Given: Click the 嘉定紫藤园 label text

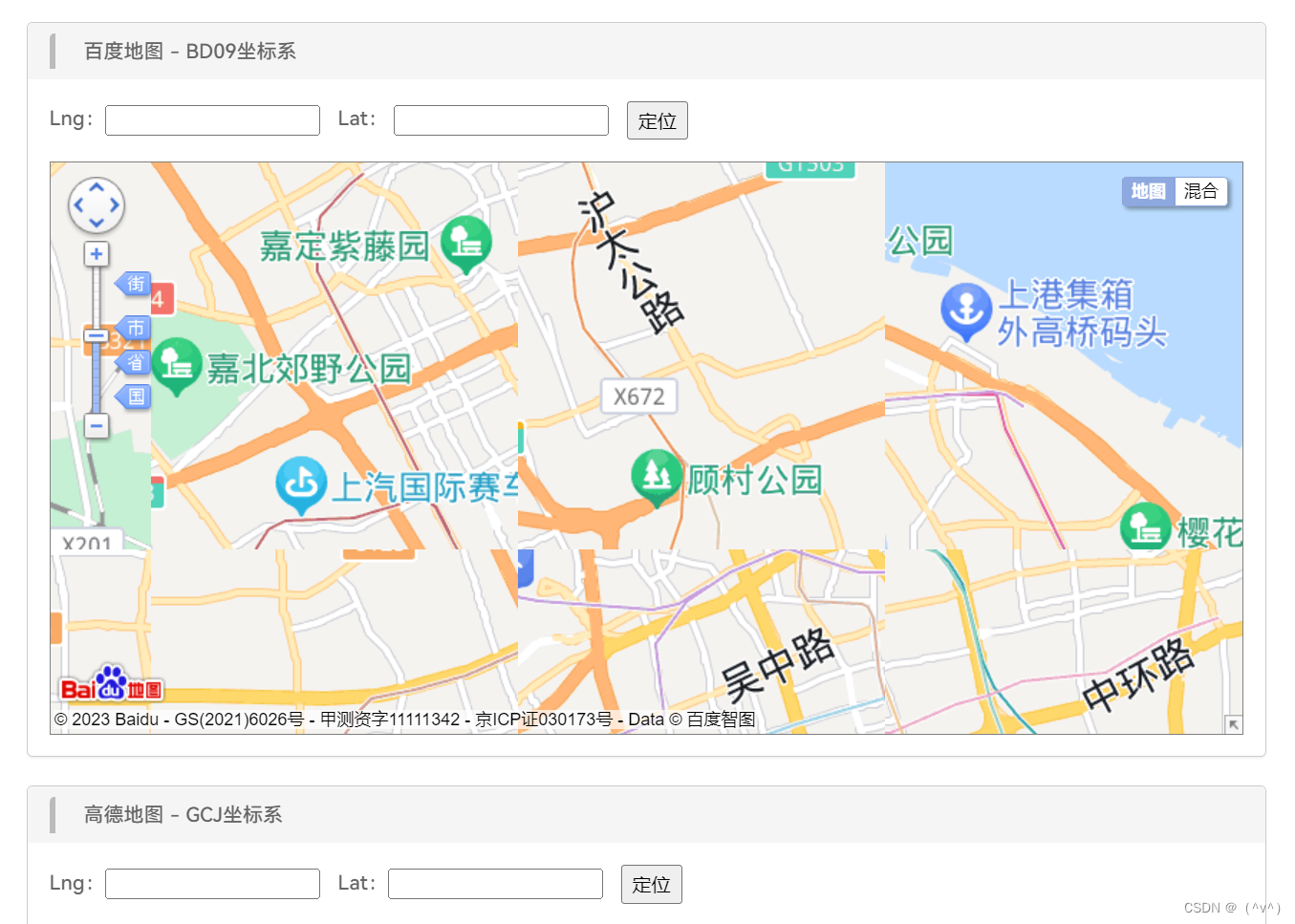Looking at the screenshot, I should click(345, 247).
